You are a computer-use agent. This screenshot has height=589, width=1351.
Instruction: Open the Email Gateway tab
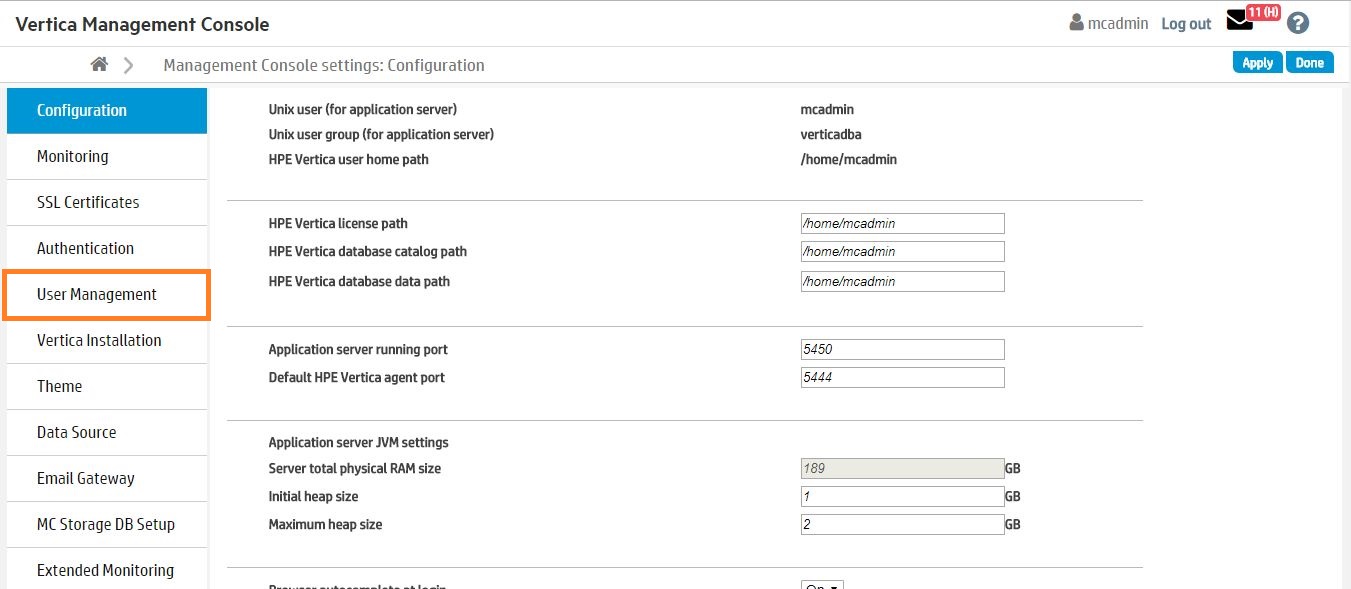[x=106, y=479]
